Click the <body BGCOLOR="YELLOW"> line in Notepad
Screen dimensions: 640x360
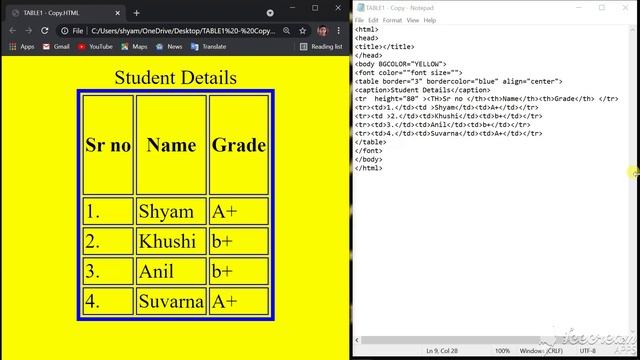coord(400,64)
